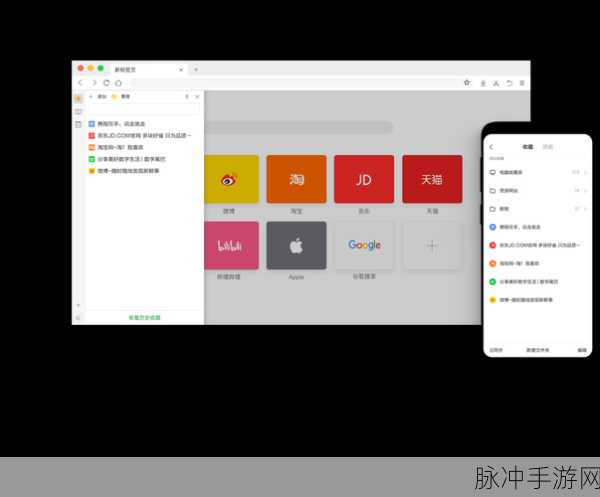
Task: Open the green-favicon bookmark in desktop sidebar
Action: tap(127, 159)
